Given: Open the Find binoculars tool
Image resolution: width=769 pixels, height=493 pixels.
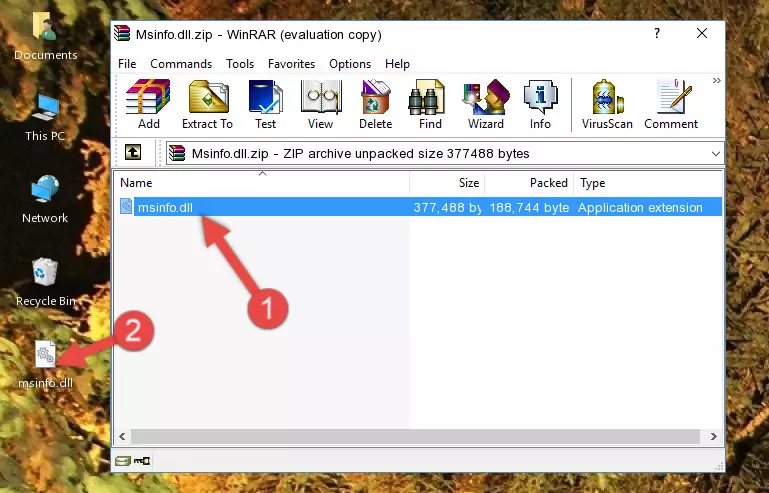Looking at the screenshot, I should pos(430,104).
